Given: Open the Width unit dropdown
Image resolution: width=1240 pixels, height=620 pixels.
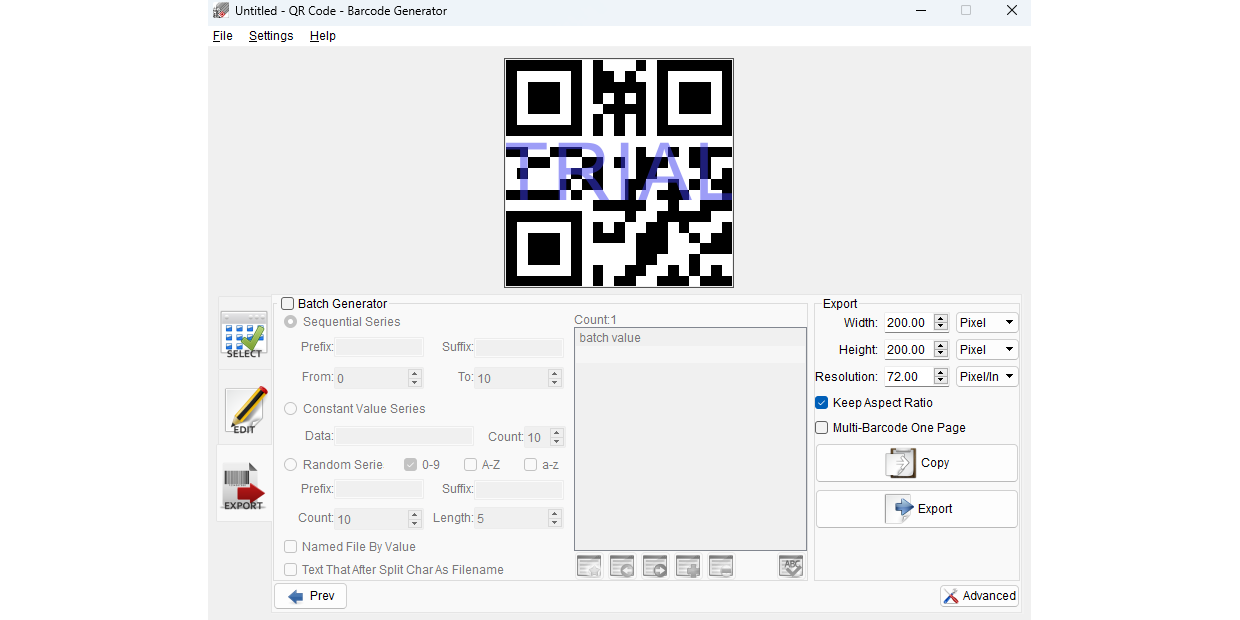Looking at the screenshot, I should pyautogui.click(x=986, y=322).
